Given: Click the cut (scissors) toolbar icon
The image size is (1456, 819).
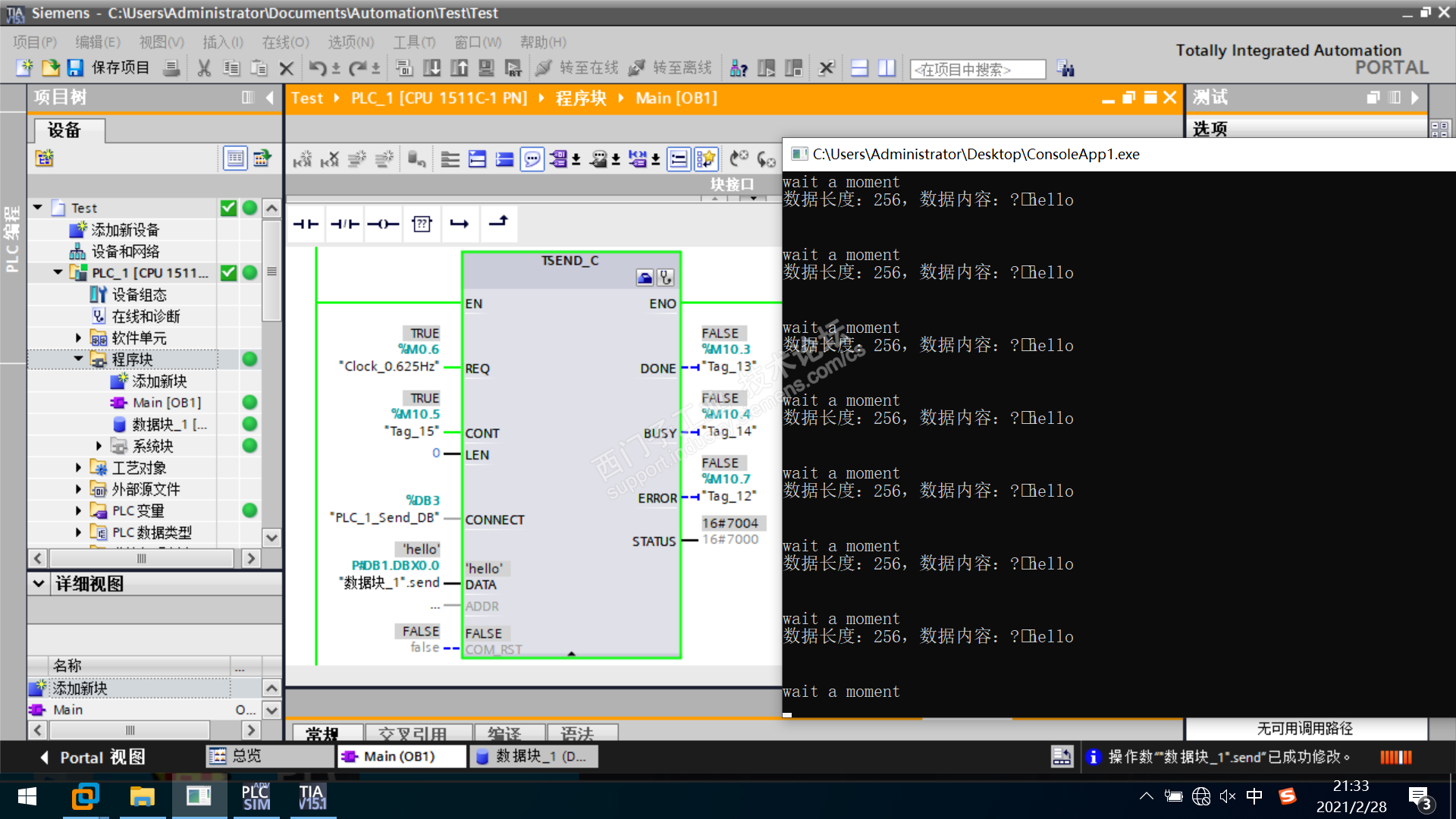Looking at the screenshot, I should pyautogui.click(x=204, y=68).
